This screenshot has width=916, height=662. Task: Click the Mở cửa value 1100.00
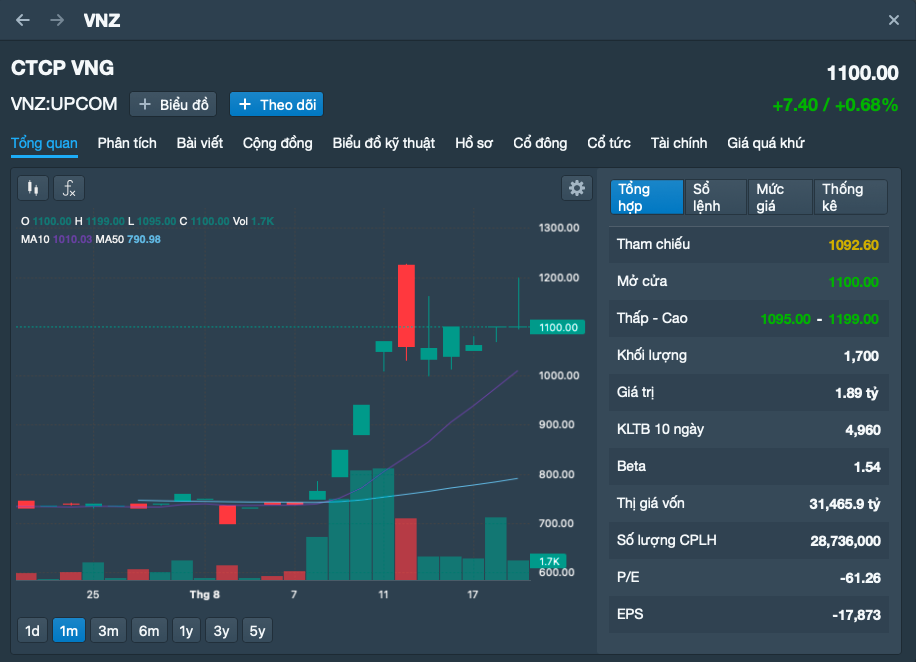(853, 282)
